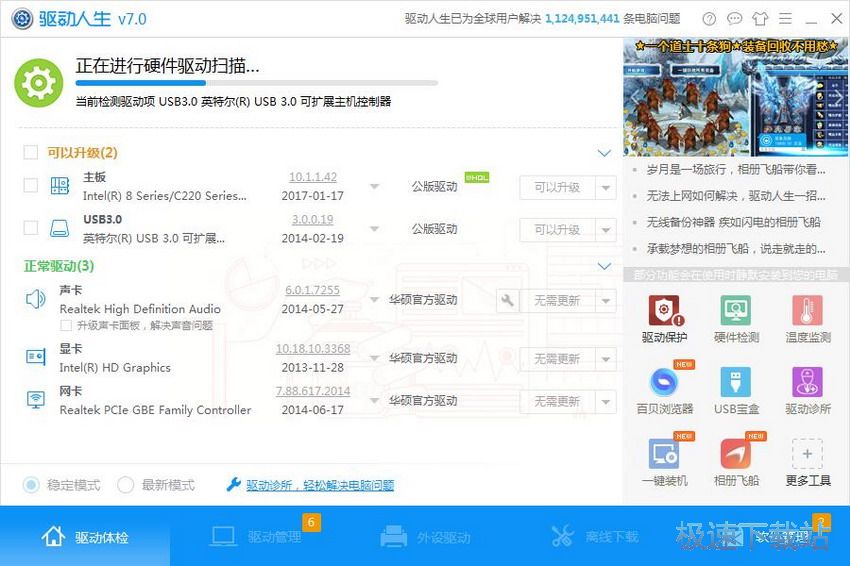This screenshot has height=566, width=850.
Task: Switch to the 驱动管理 tab
Action: click(255, 537)
